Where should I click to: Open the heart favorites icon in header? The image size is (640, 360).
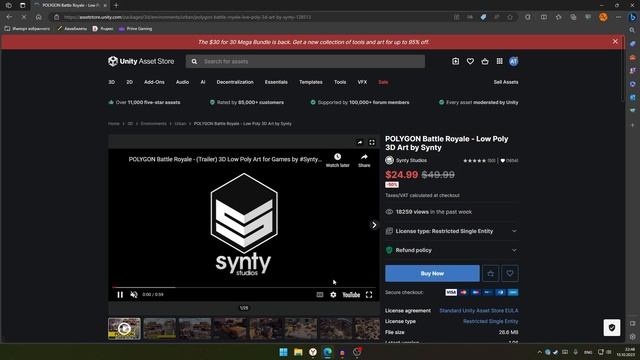click(470, 61)
